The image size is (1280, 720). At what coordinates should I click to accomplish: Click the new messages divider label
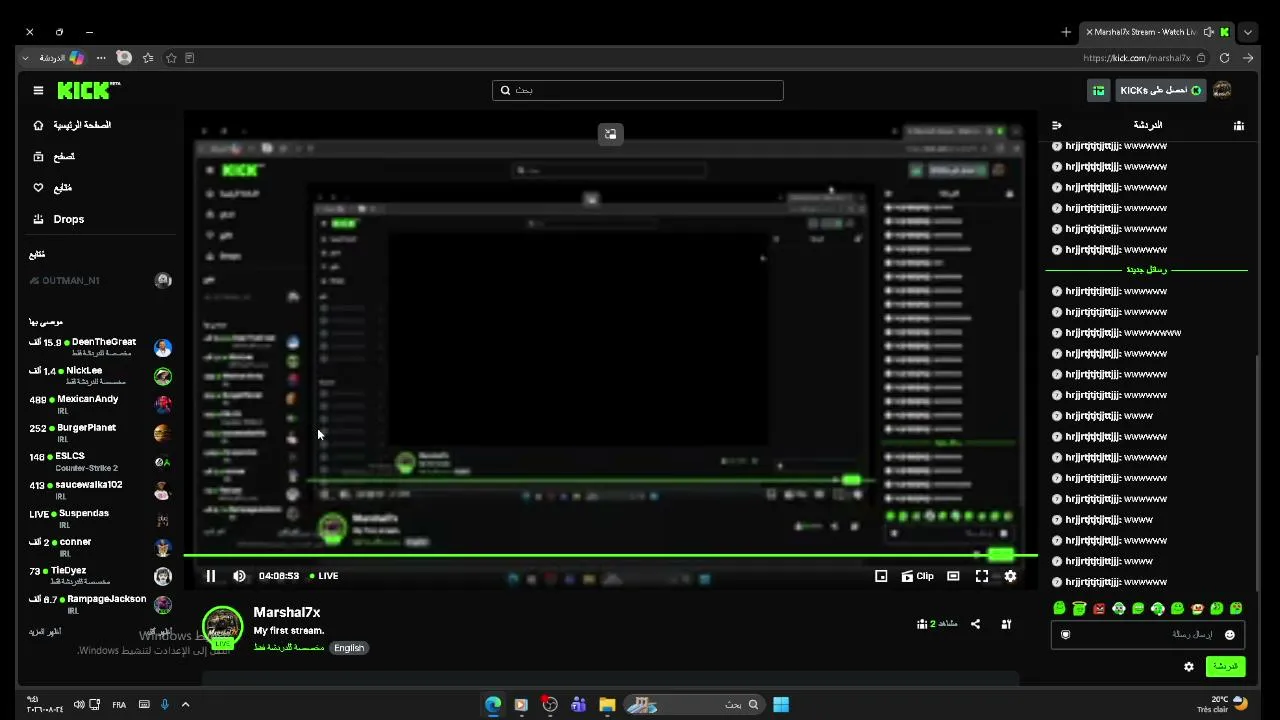pyautogui.click(x=1147, y=270)
